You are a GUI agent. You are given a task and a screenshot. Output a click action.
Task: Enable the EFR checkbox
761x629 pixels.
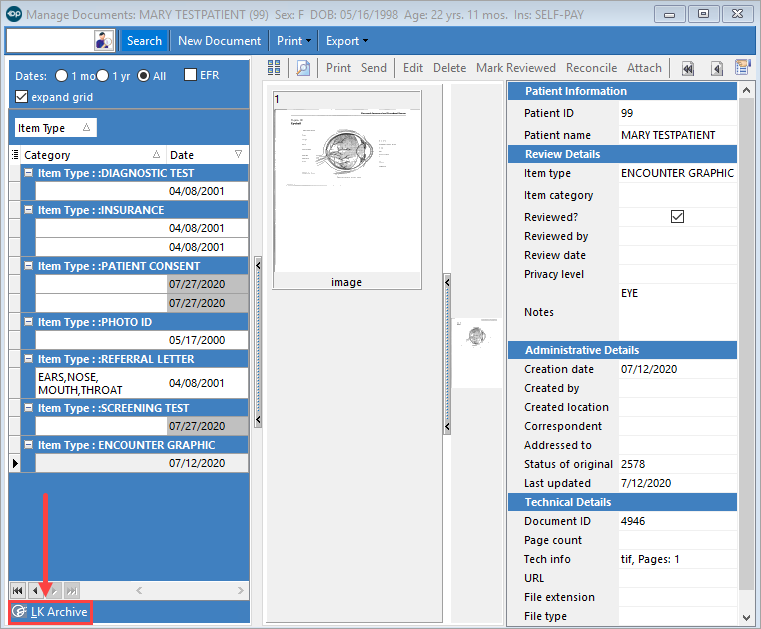point(190,75)
